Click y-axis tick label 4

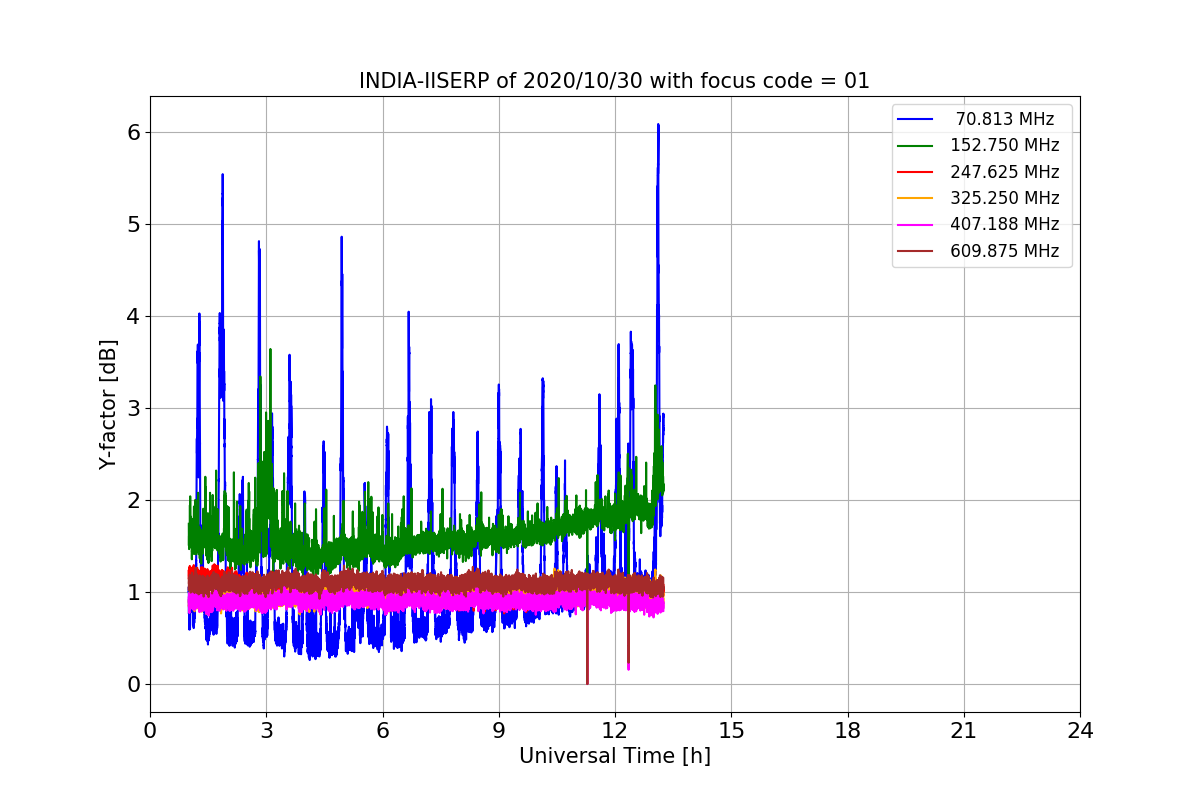(133, 316)
